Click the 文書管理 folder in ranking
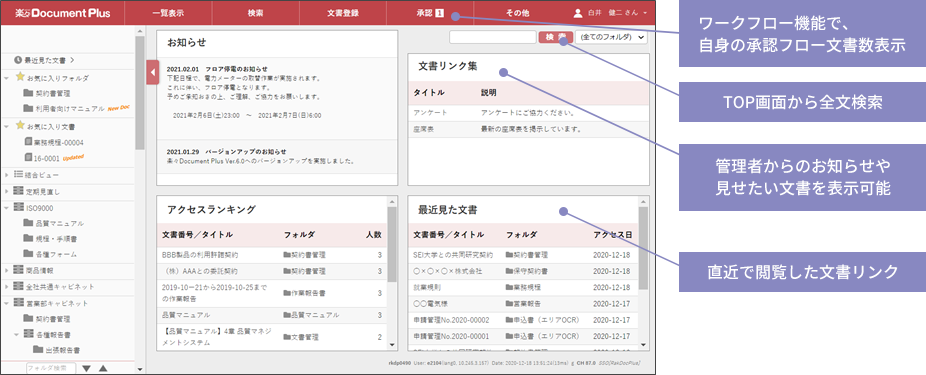The width and height of the screenshot is (926, 375). tap(301, 337)
